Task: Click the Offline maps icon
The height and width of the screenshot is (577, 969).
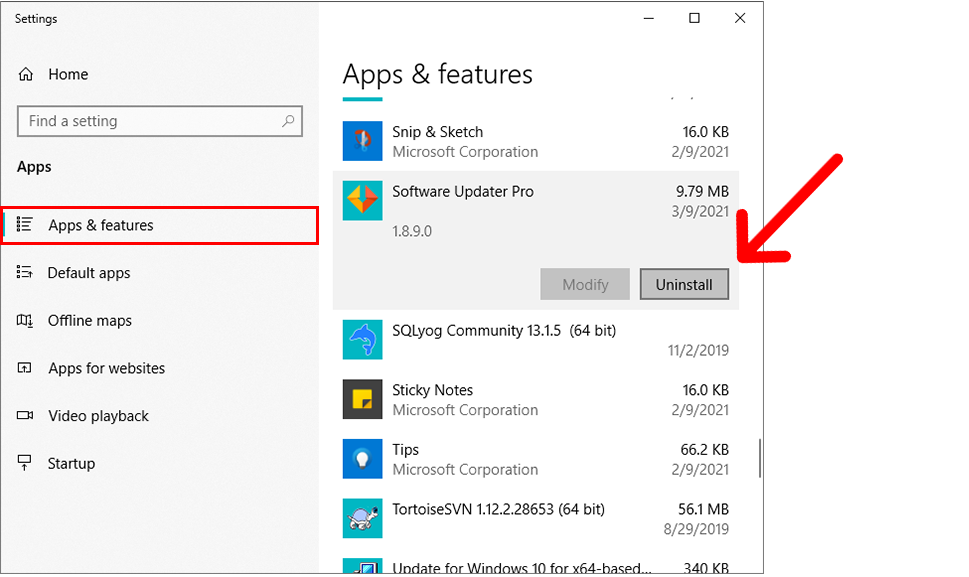Action: [x=24, y=320]
